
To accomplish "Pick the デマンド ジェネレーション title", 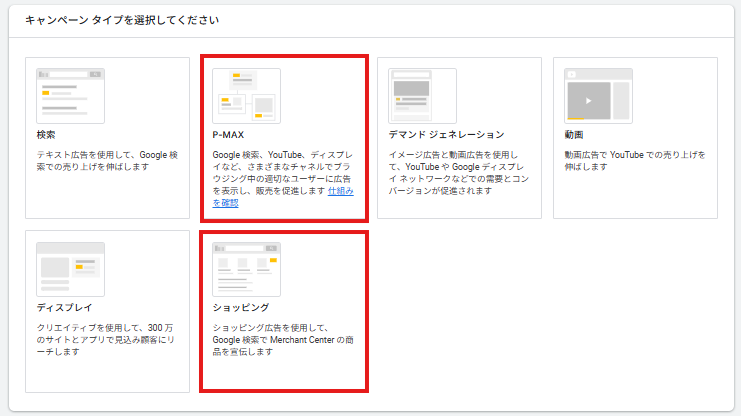I will coord(446,134).
